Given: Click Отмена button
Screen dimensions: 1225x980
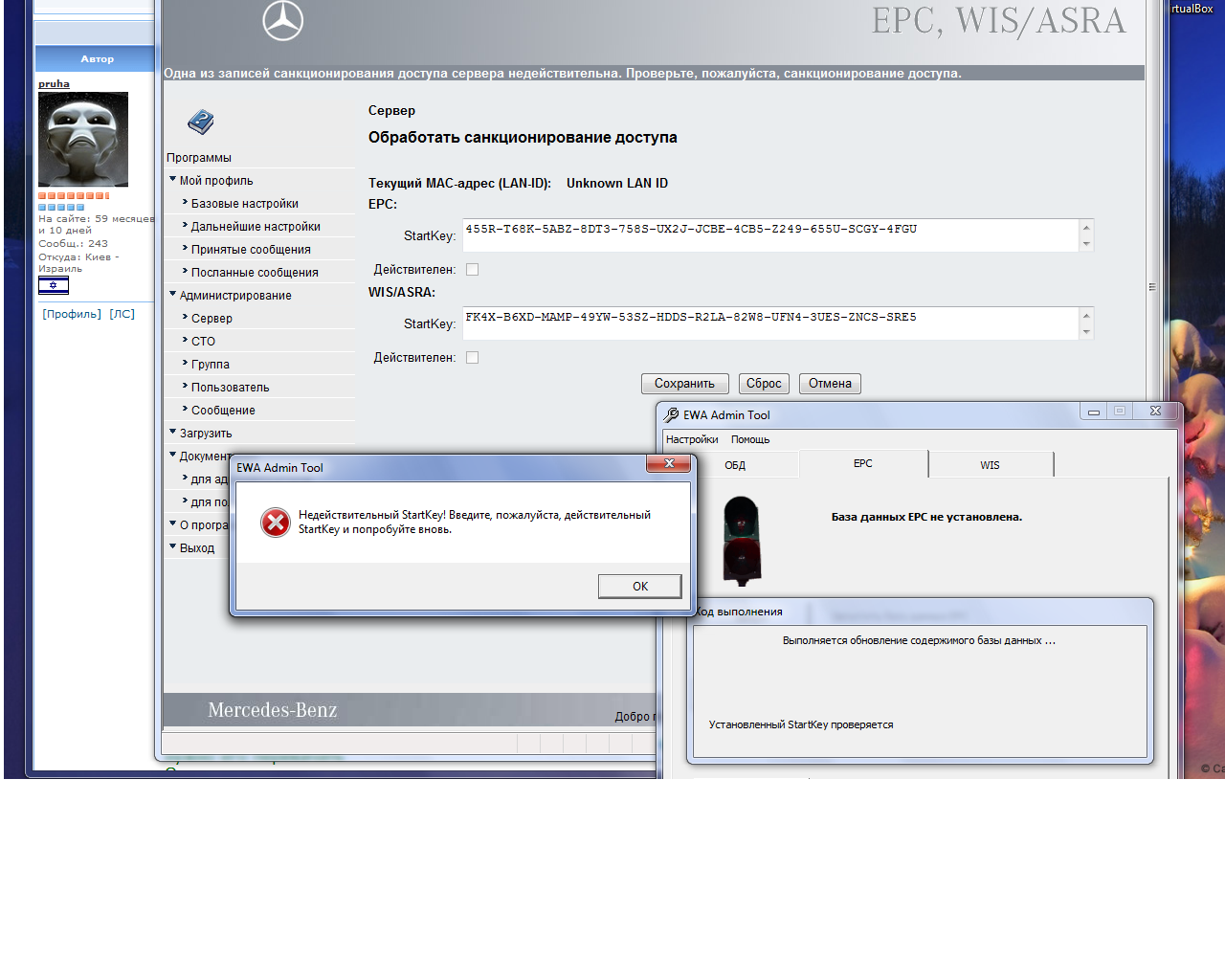Looking at the screenshot, I should coord(830,384).
